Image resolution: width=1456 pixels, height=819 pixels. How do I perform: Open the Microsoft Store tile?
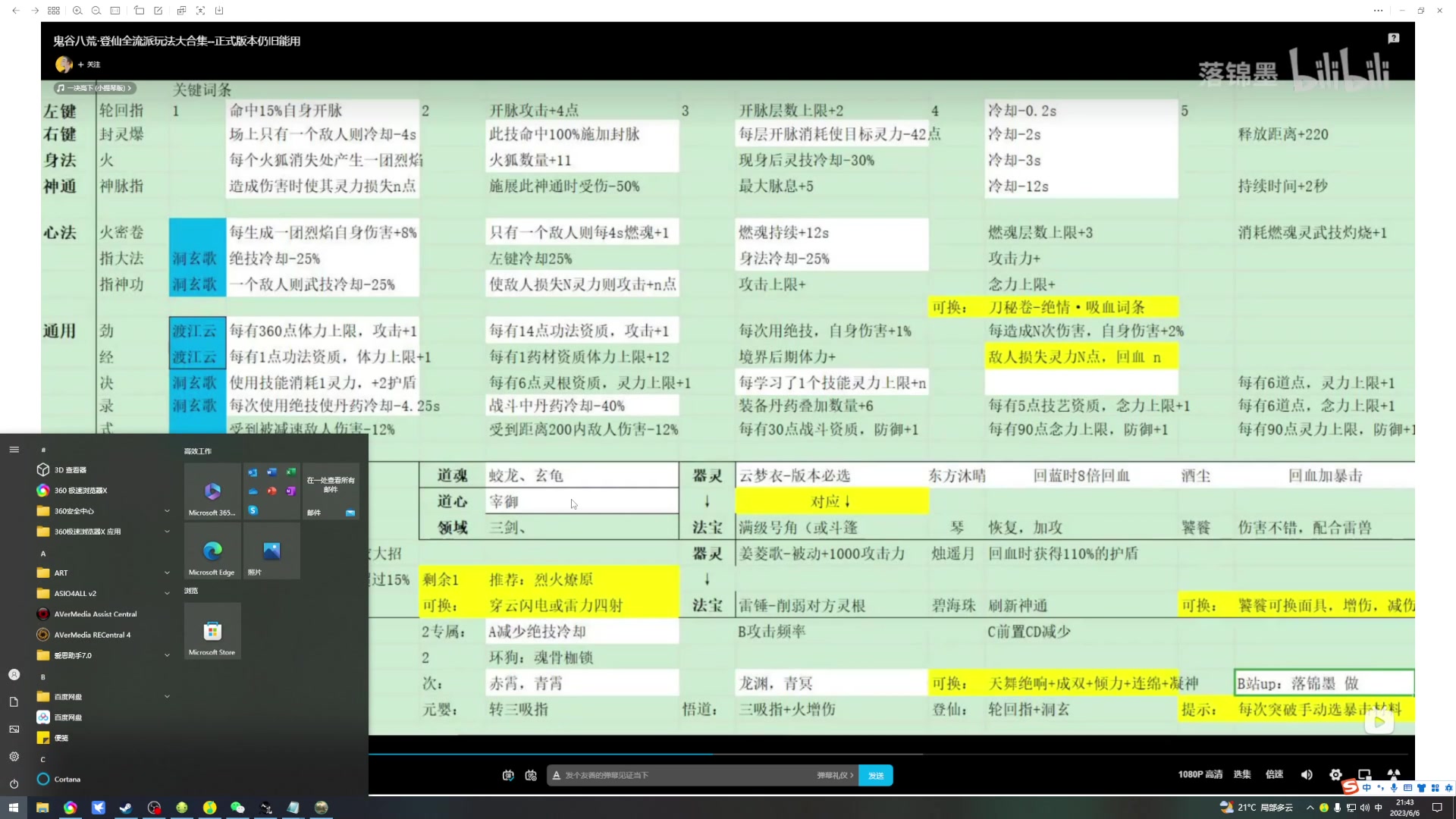(x=212, y=631)
